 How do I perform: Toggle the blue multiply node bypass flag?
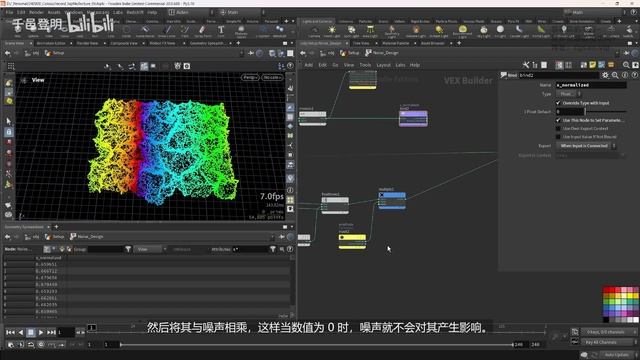382,195
